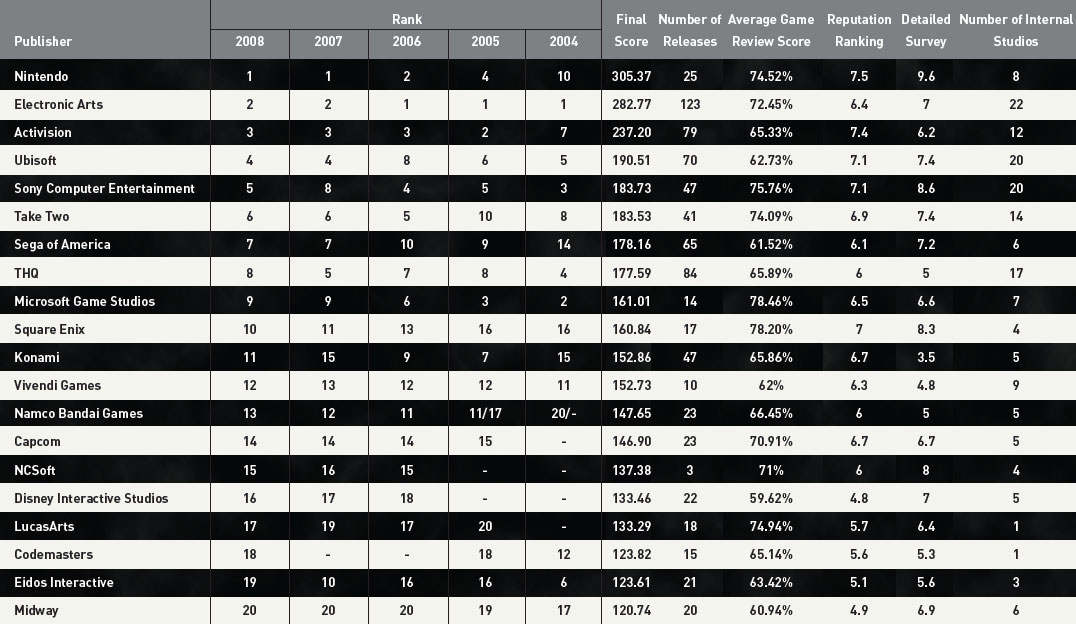The image size is (1076, 624).
Task: Select the Sony Computer Entertainment row label
Action: 105,188
